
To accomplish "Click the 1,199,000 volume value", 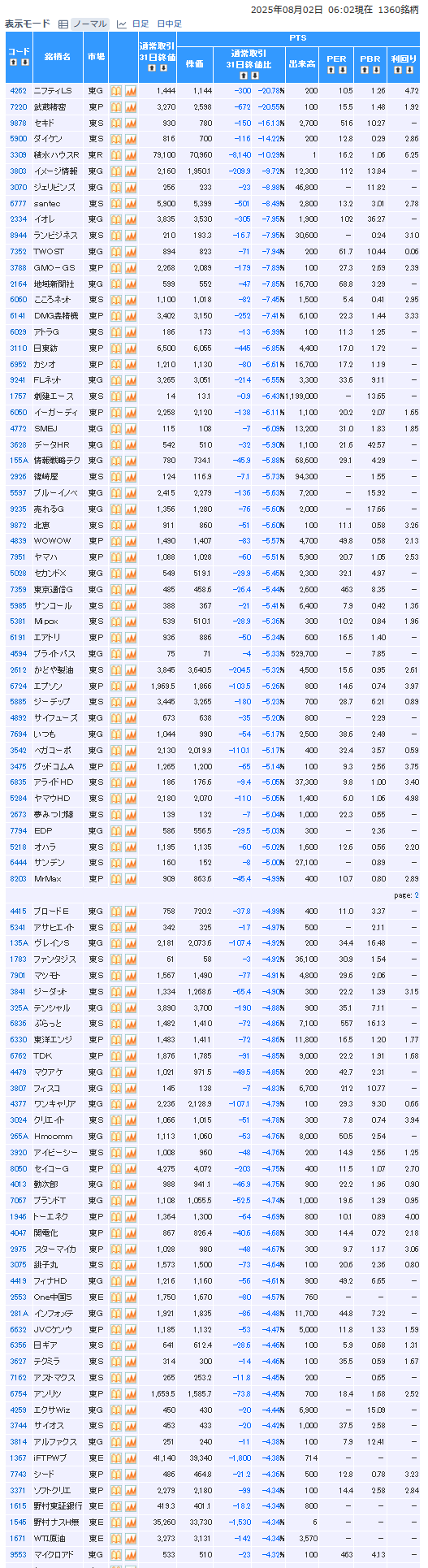I will click(x=301, y=396).
